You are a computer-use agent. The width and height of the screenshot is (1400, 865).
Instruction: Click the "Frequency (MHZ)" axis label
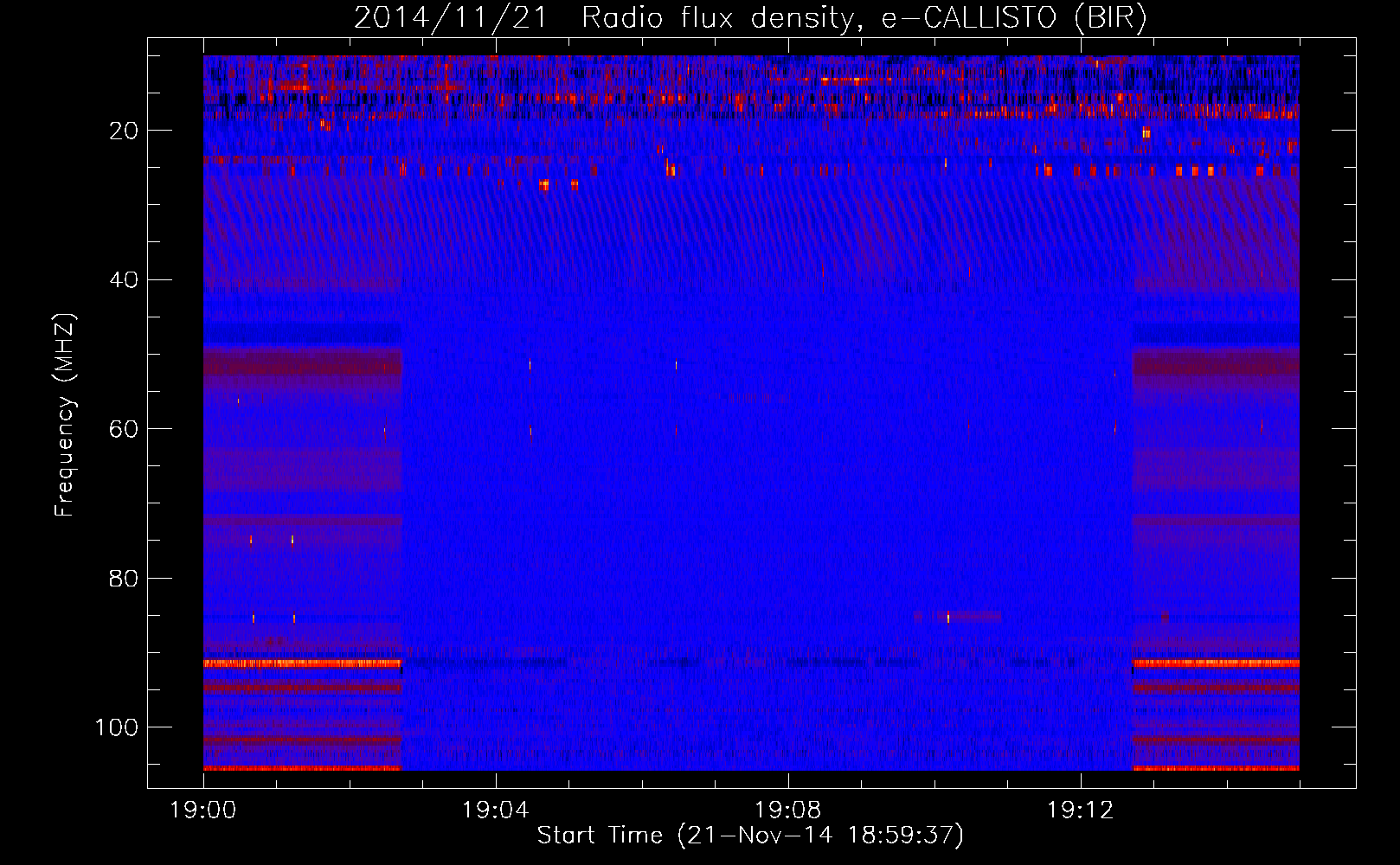[65, 414]
